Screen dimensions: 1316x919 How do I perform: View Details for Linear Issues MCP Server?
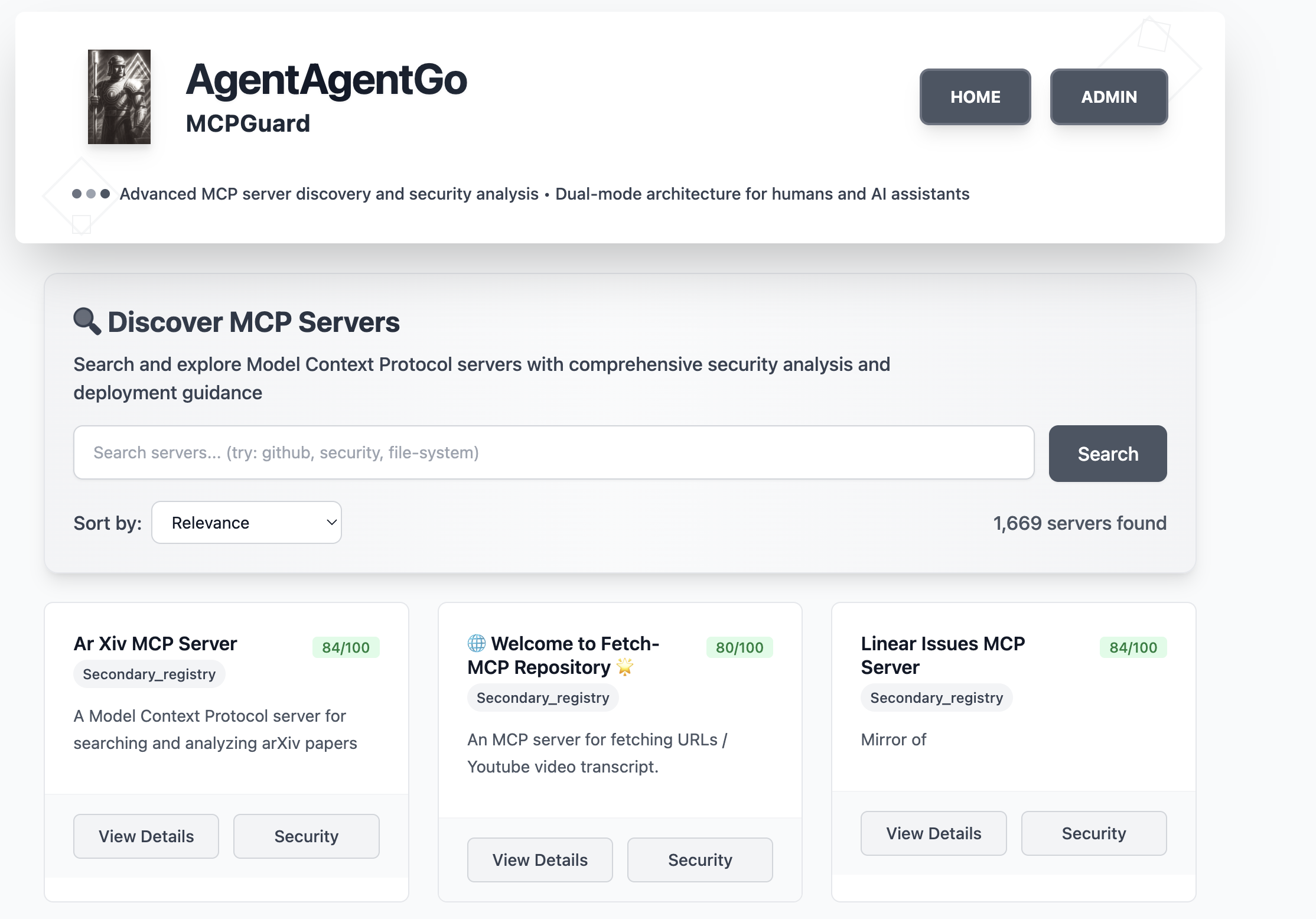coord(933,833)
